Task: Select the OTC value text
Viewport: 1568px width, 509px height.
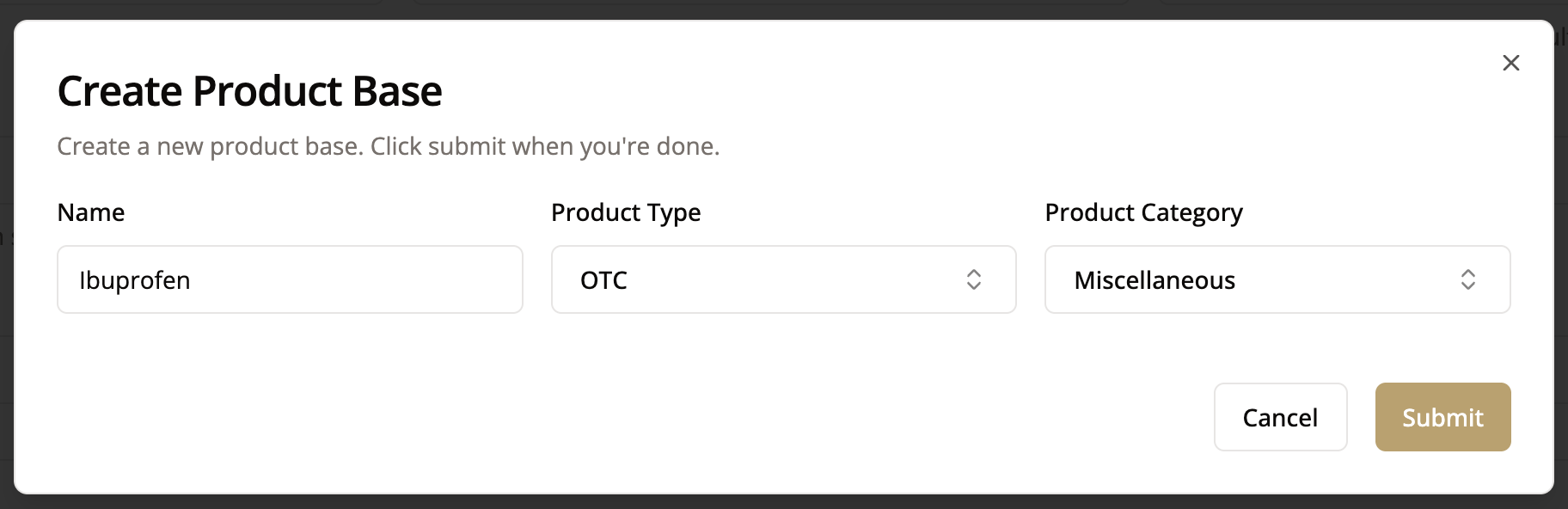Action: (603, 280)
